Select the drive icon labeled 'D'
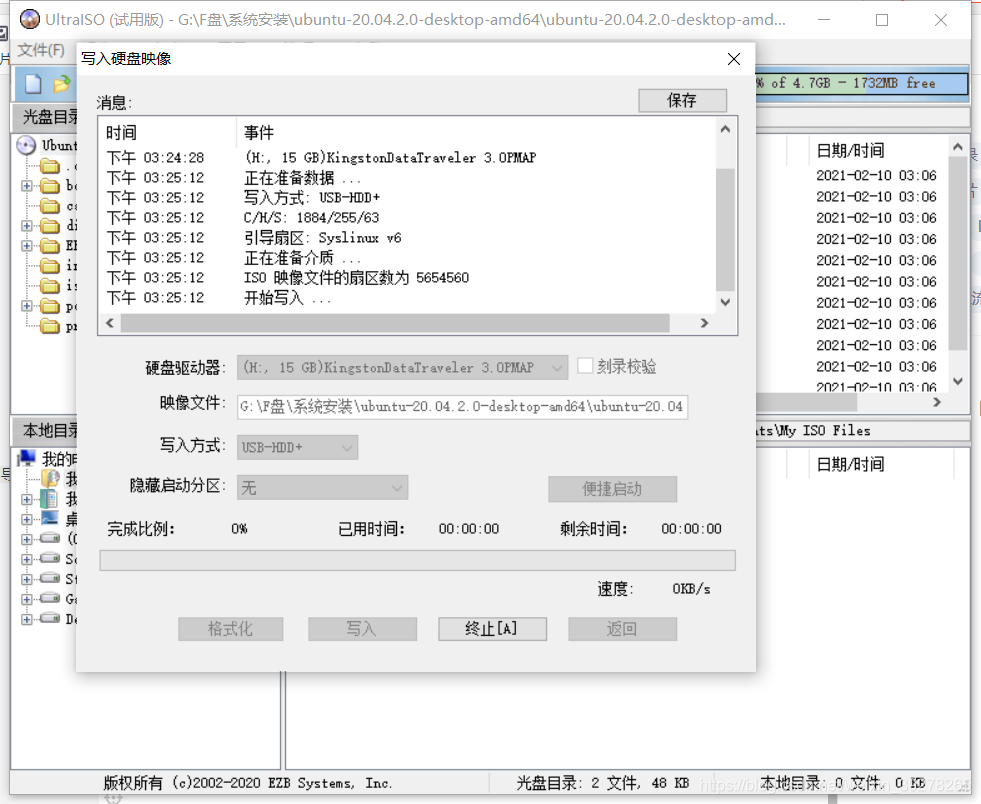Viewport: 981px width, 804px height. (x=49, y=618)
